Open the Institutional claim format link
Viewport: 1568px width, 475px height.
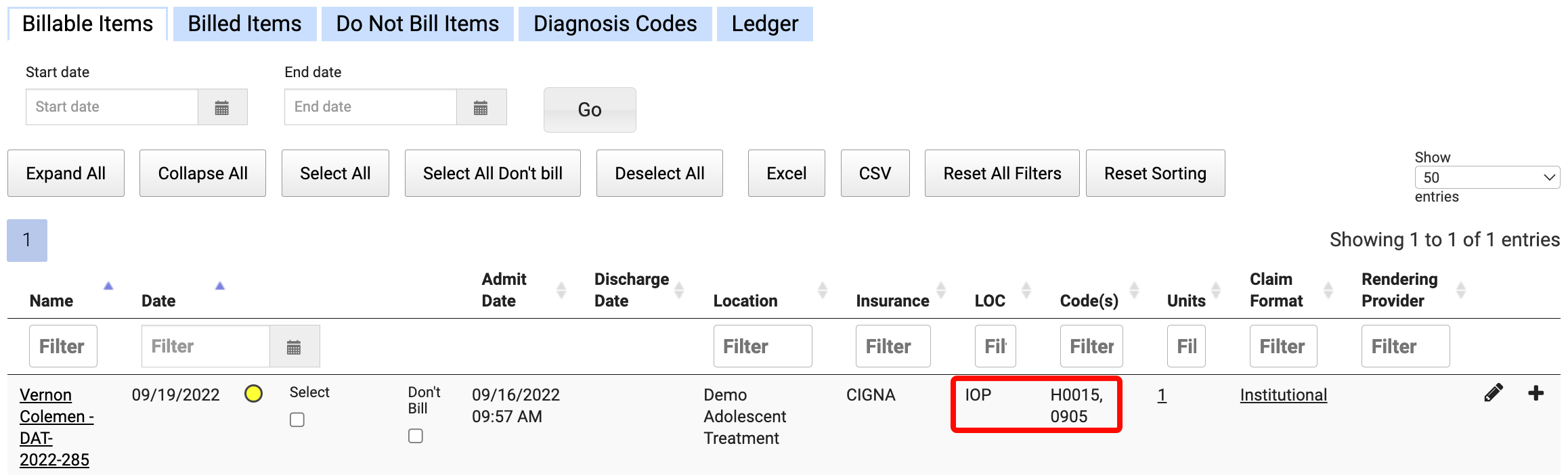[x=1283, y=395]
